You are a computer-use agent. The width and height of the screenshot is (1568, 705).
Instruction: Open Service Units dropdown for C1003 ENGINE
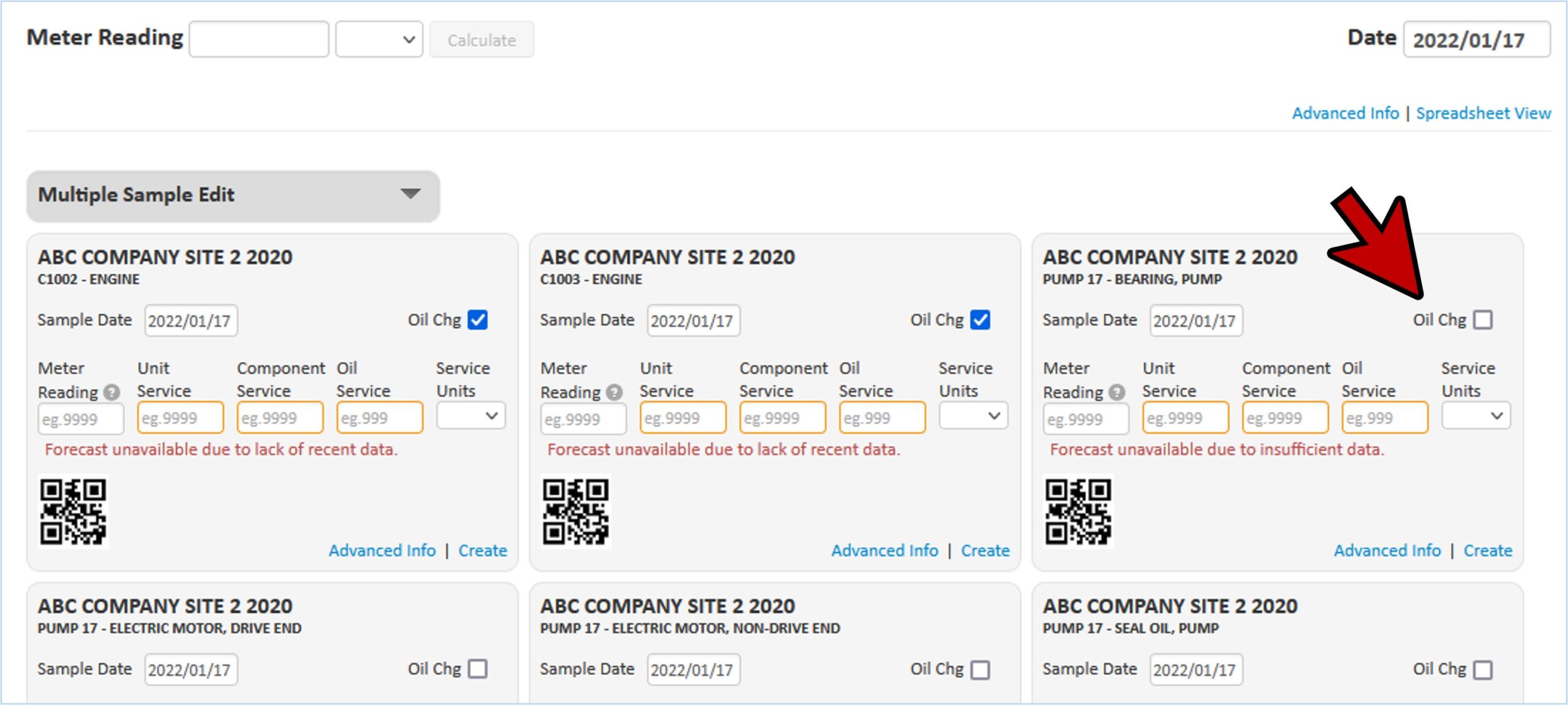(x=973, y=416)
